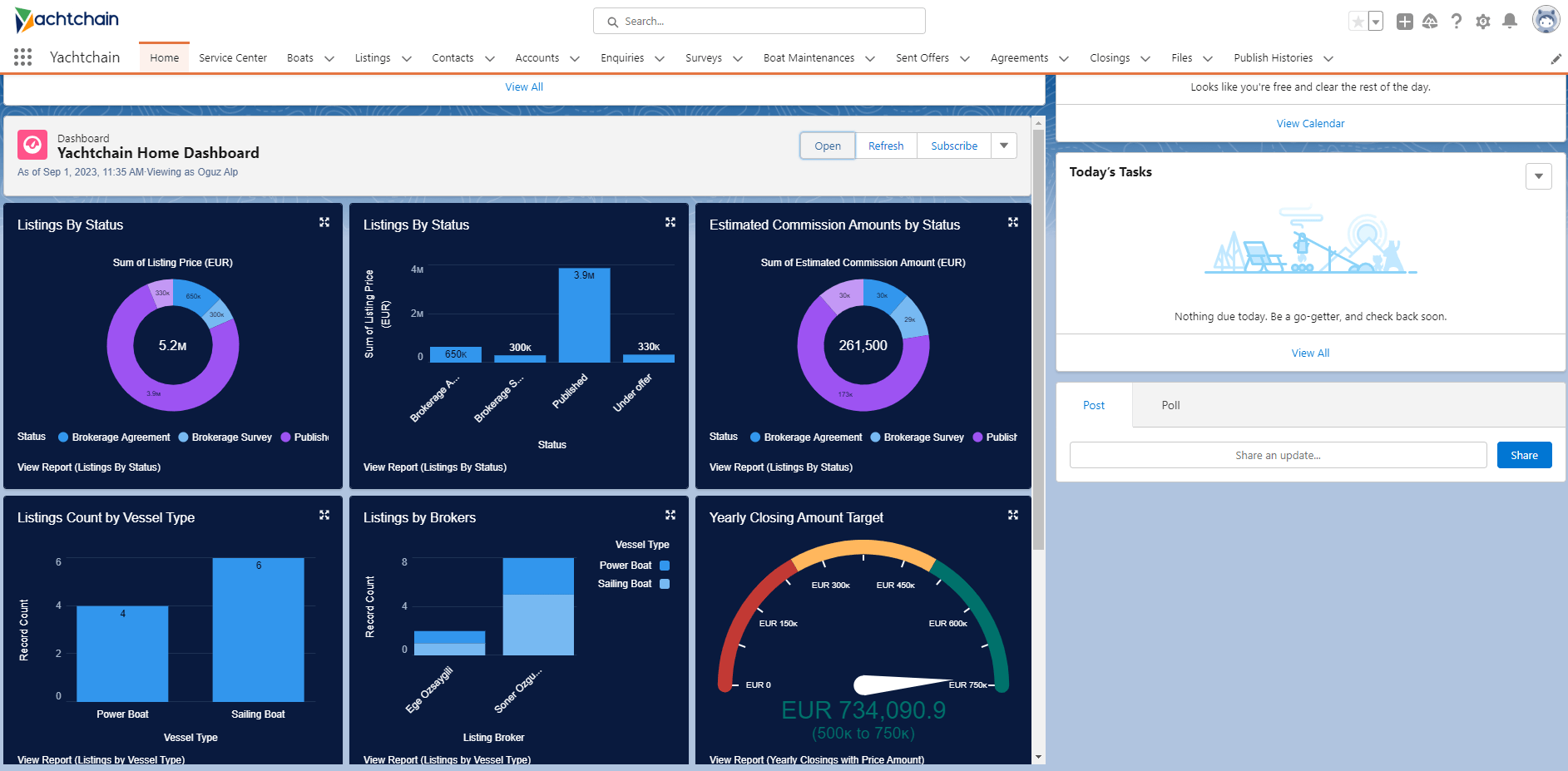The width and height of the screenshot is (1568, 771).
Task: Expand the Estimated Commission Amounts chart
Action: pos(1012,222)
